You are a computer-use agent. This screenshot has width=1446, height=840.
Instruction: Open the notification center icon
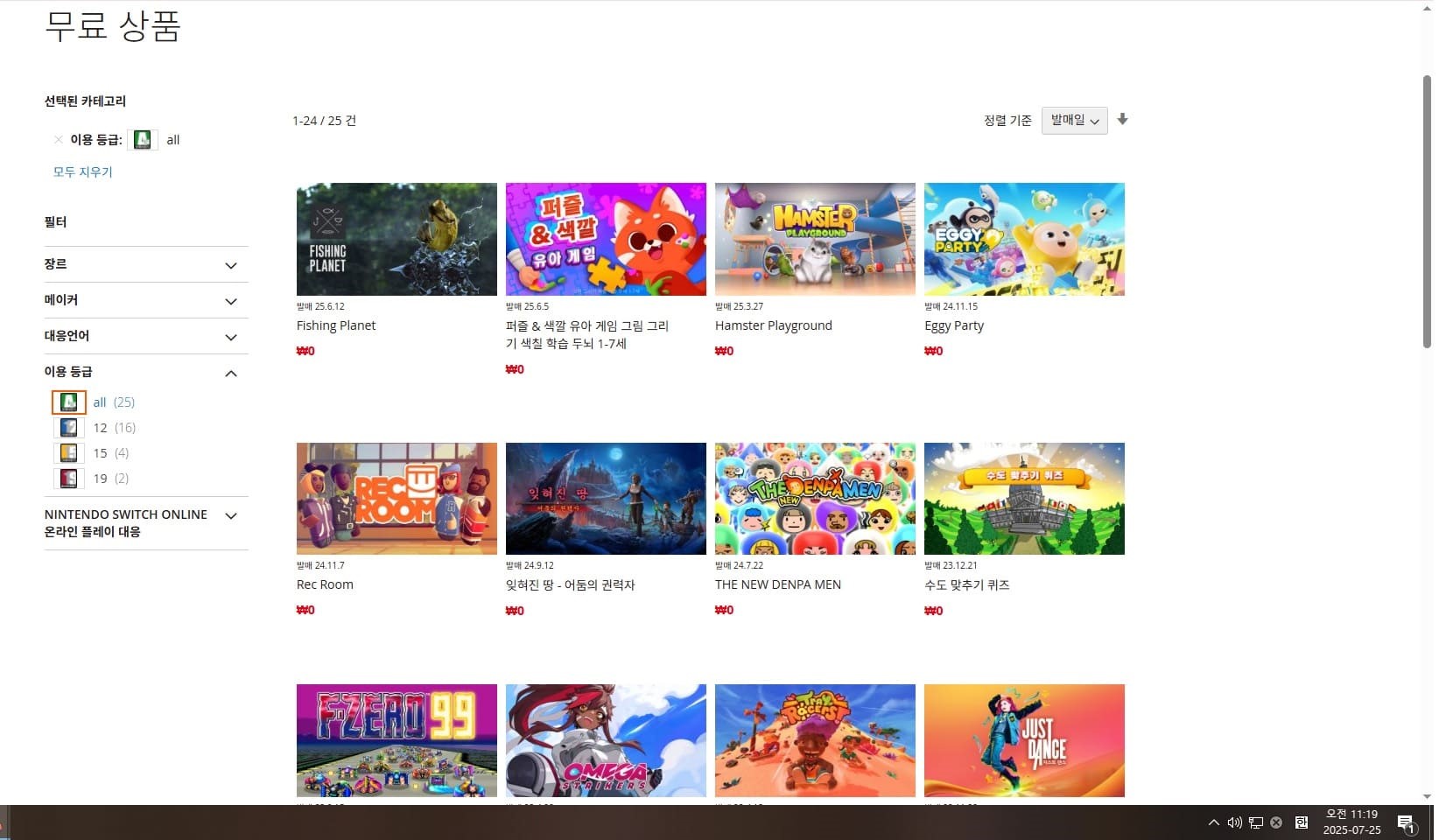click(x=1407, y=823)
